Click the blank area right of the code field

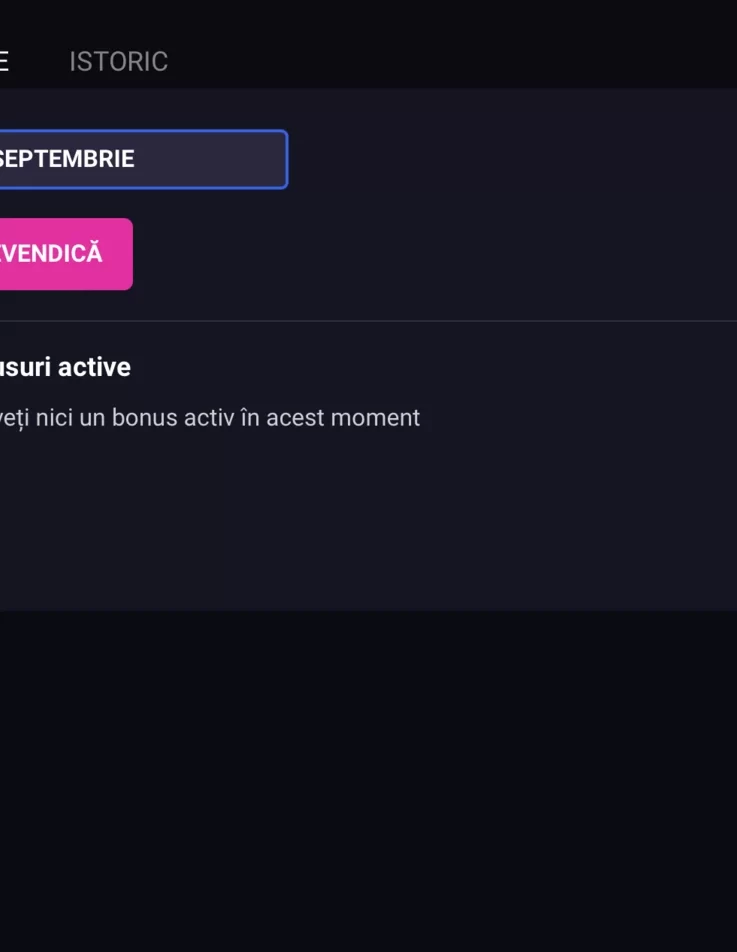pyautogui.click(x=510, y=159)
